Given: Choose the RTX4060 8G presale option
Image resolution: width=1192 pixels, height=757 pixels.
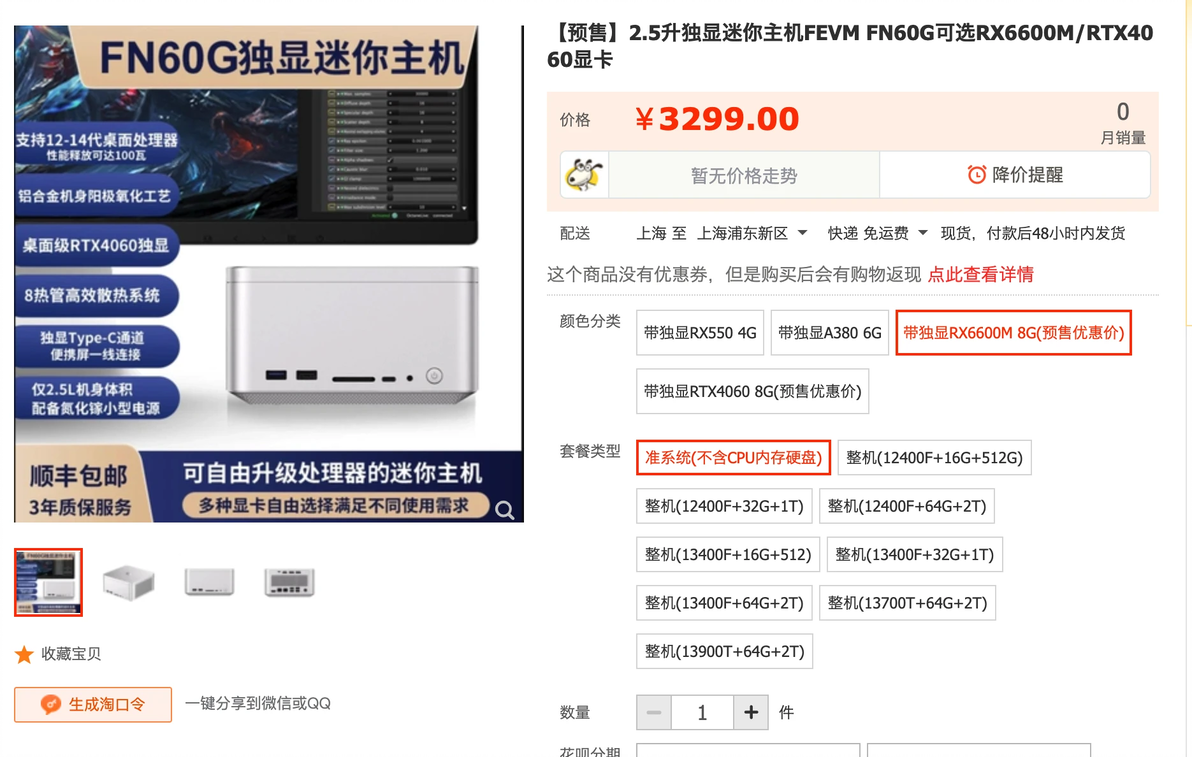Looking at the screenshot, I should click(x=753, y=391).
